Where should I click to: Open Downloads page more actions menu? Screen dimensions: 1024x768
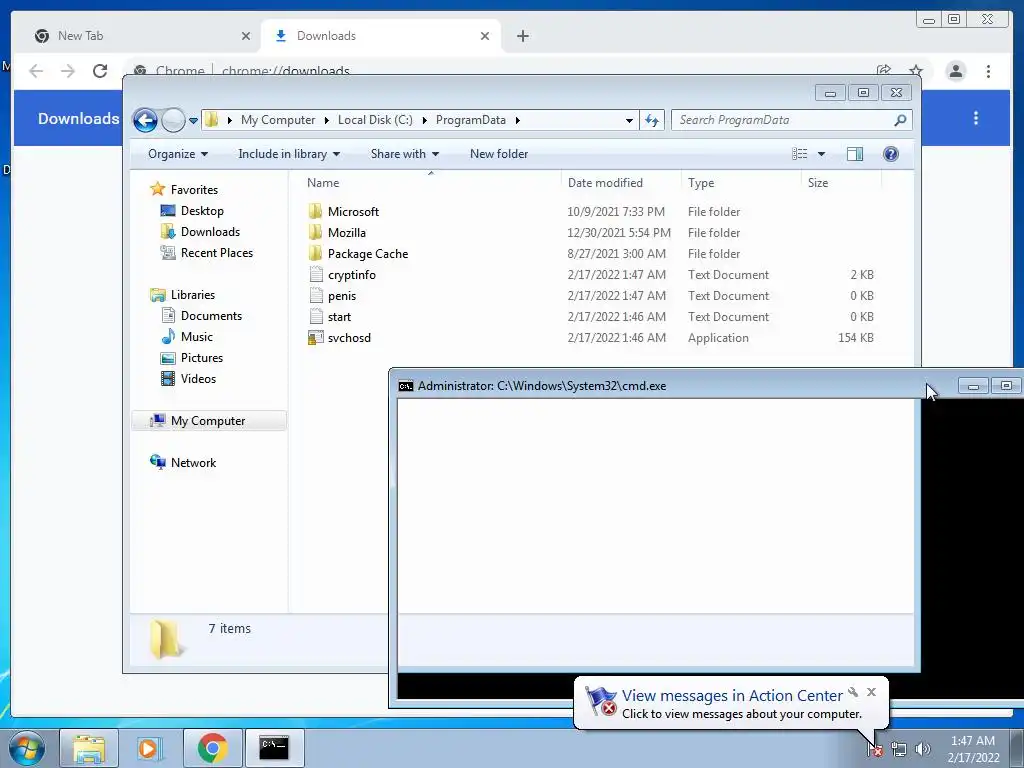976,118
